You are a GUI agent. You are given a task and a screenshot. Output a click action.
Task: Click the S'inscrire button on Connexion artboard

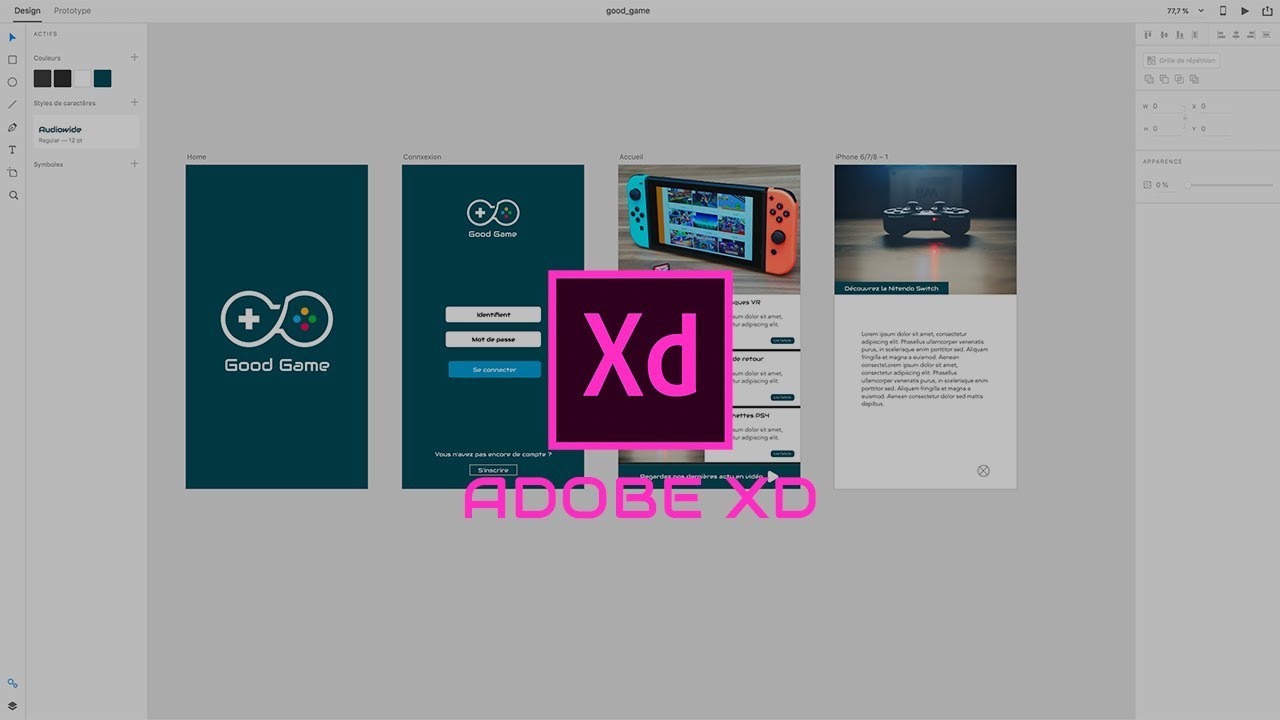click(493, 470)
